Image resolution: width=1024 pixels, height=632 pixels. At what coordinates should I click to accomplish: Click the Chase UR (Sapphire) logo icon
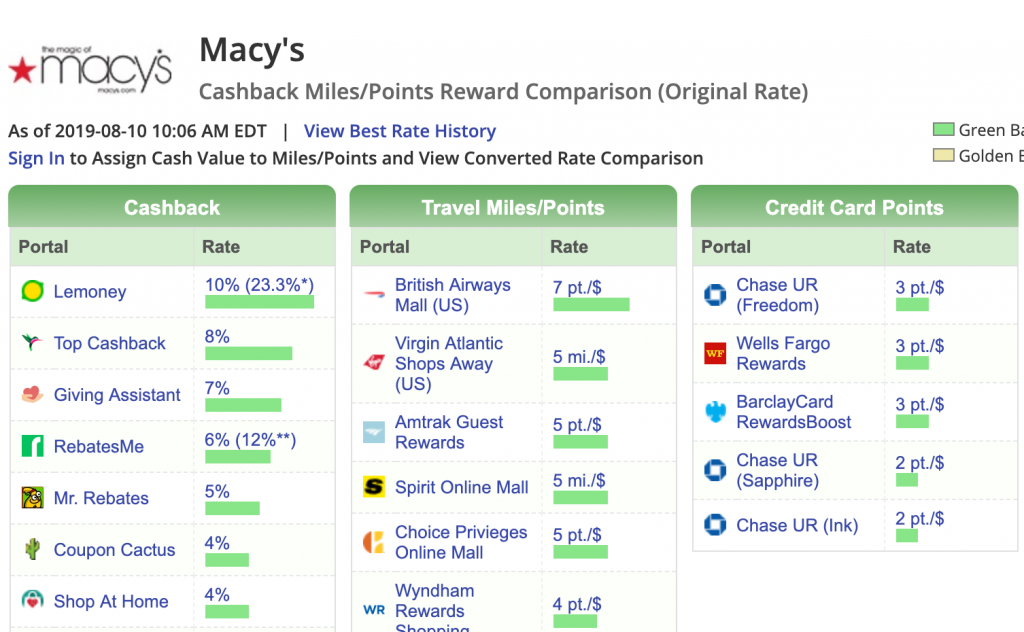(x=715, y=470)
